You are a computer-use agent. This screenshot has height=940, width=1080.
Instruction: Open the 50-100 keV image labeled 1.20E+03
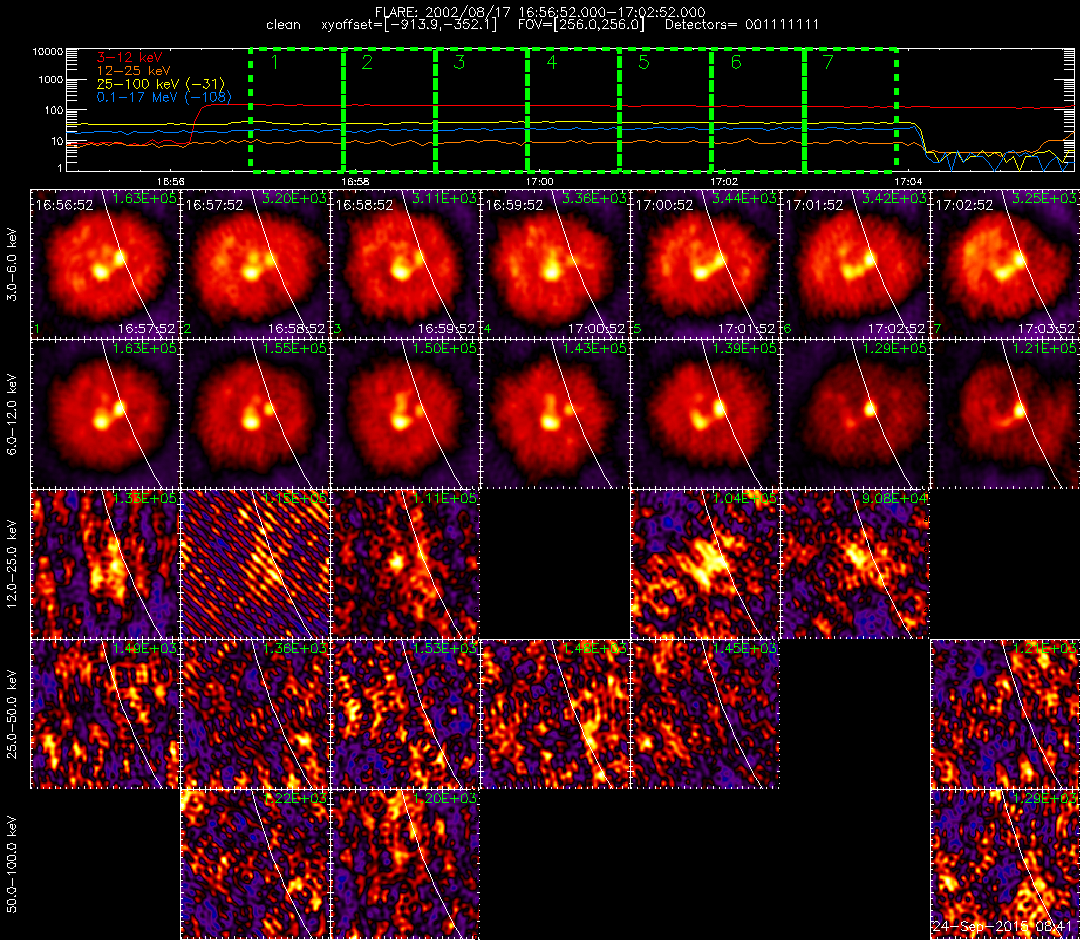click(405, 864)
